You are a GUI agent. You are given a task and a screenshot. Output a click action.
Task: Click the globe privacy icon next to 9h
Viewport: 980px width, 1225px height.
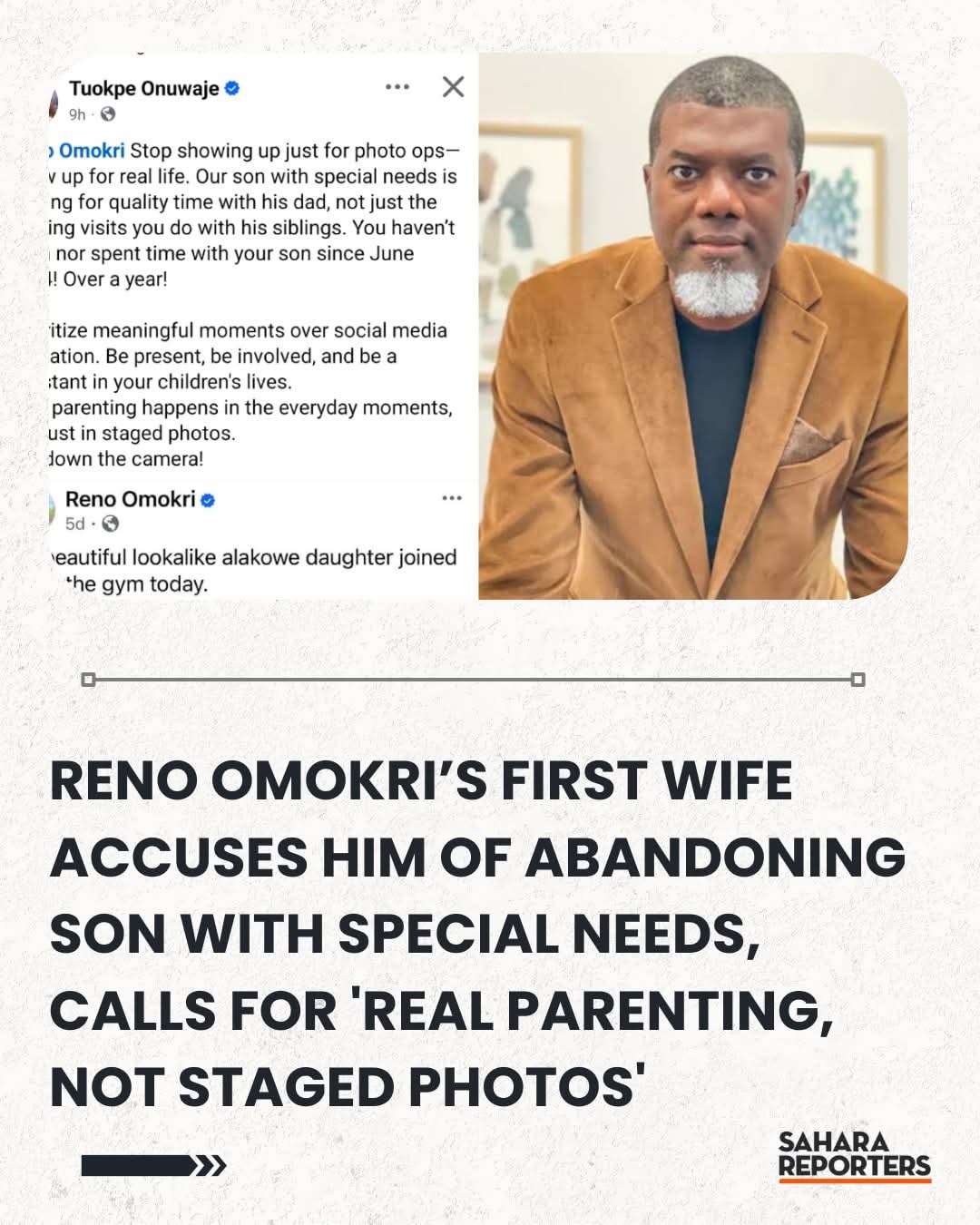pyautogui.click(x=108, y=114)
